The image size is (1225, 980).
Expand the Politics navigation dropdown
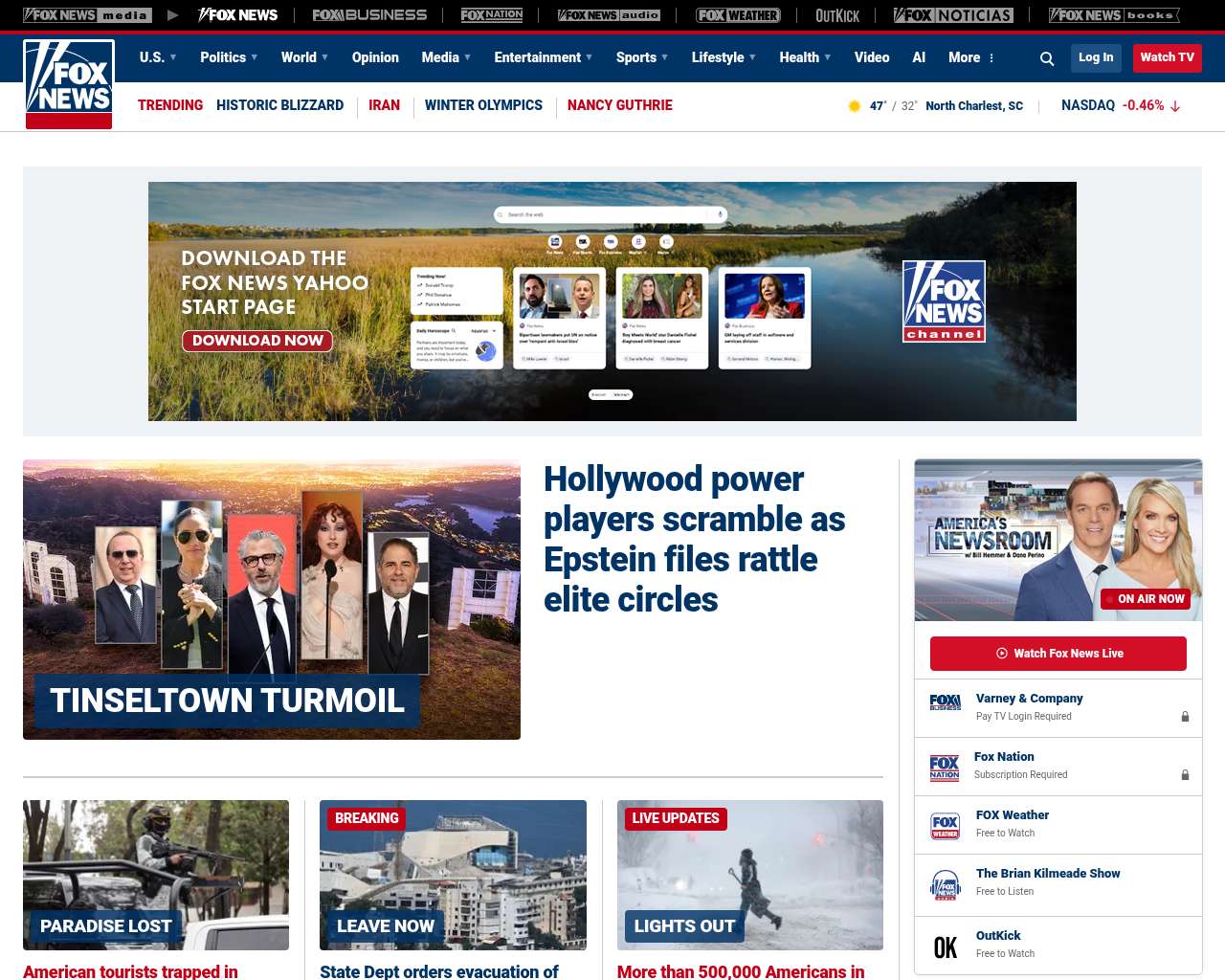pos(229,57)
